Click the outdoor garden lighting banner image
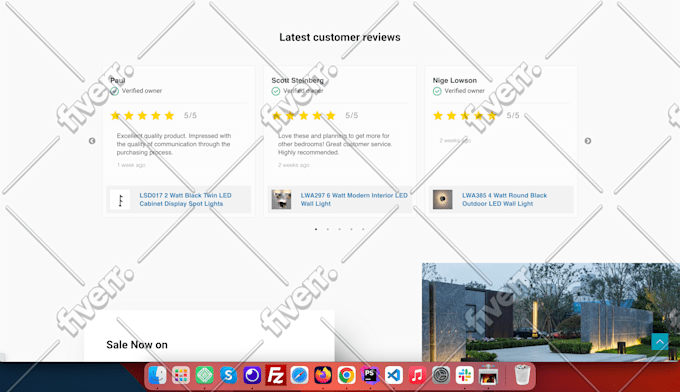This screenshot has height=392, width=680. pyautogui.click(x=551, y=312)
